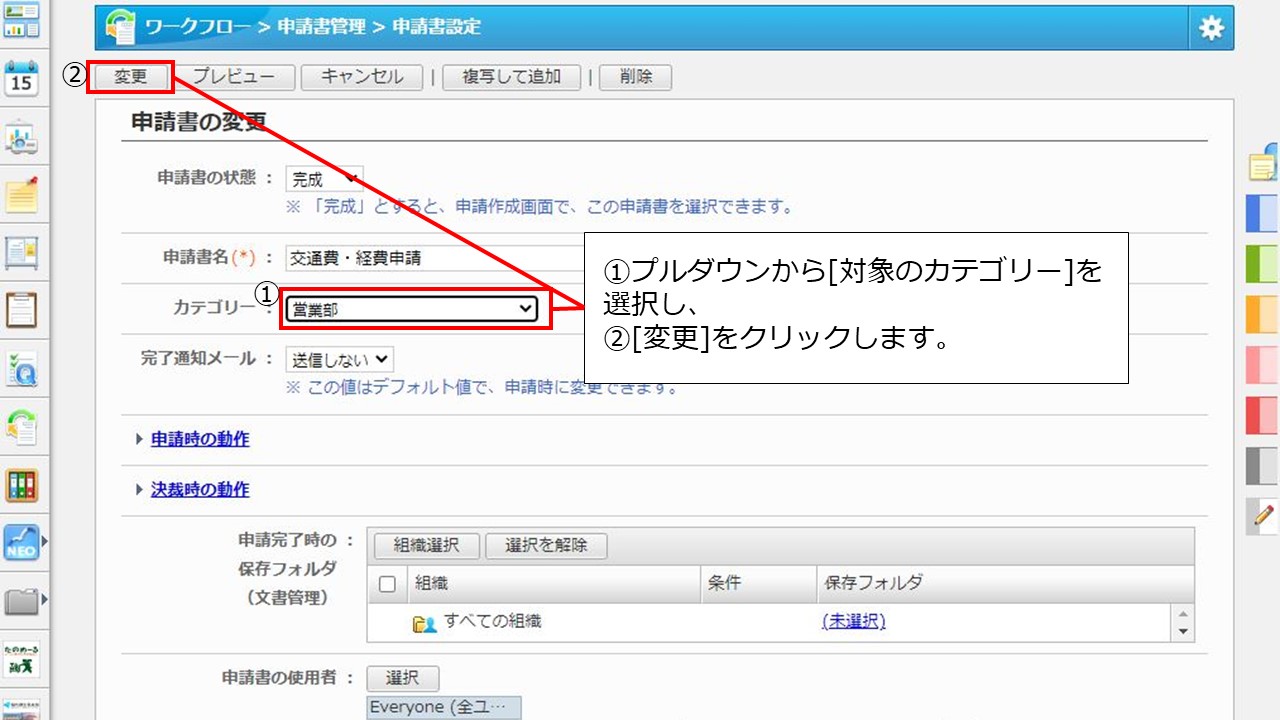Click the green running-figure banner icon
Screen dimensions: 1280x720
21,659
